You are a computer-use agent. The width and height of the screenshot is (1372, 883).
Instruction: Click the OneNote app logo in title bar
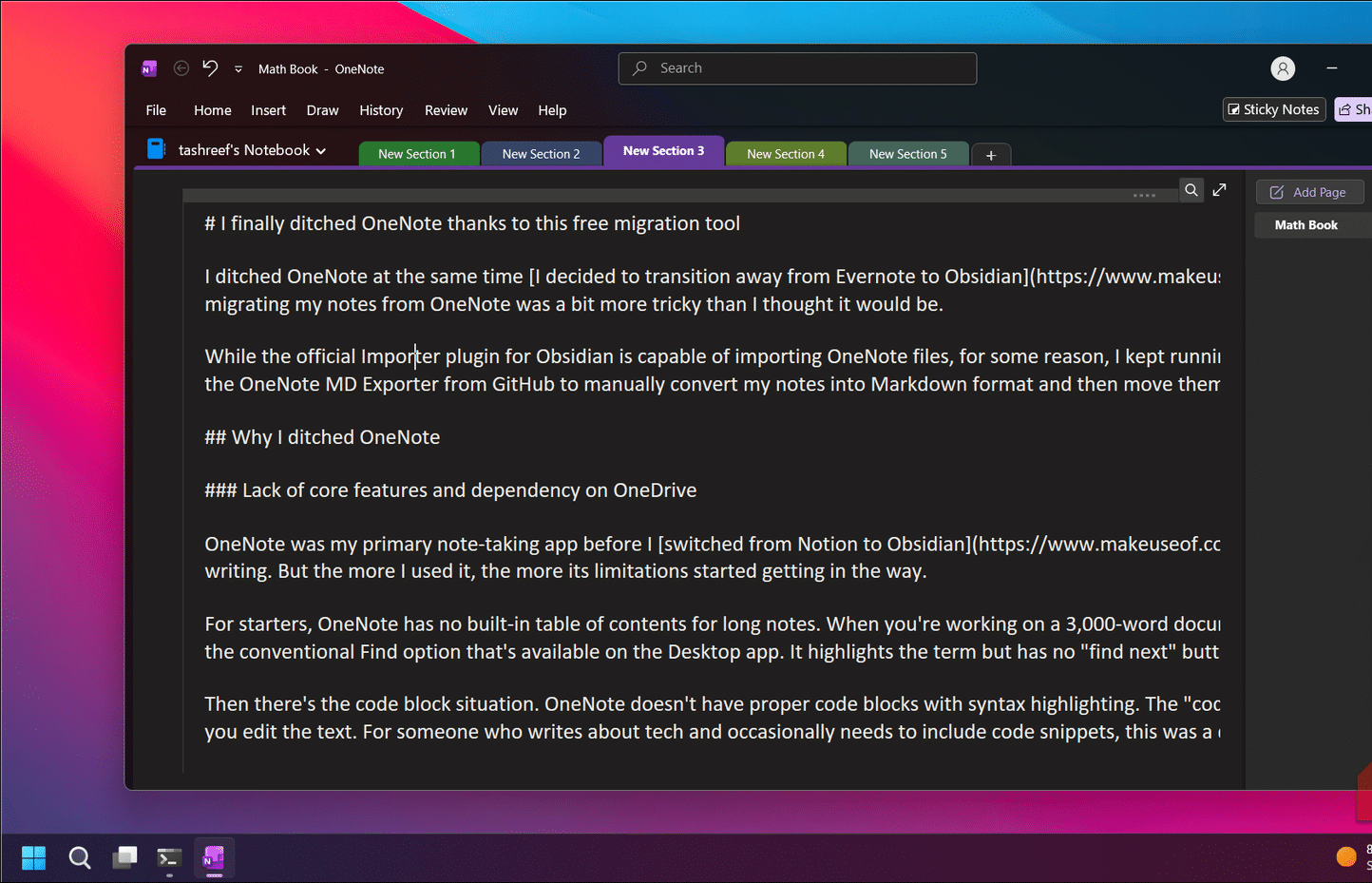pos(149,68)
